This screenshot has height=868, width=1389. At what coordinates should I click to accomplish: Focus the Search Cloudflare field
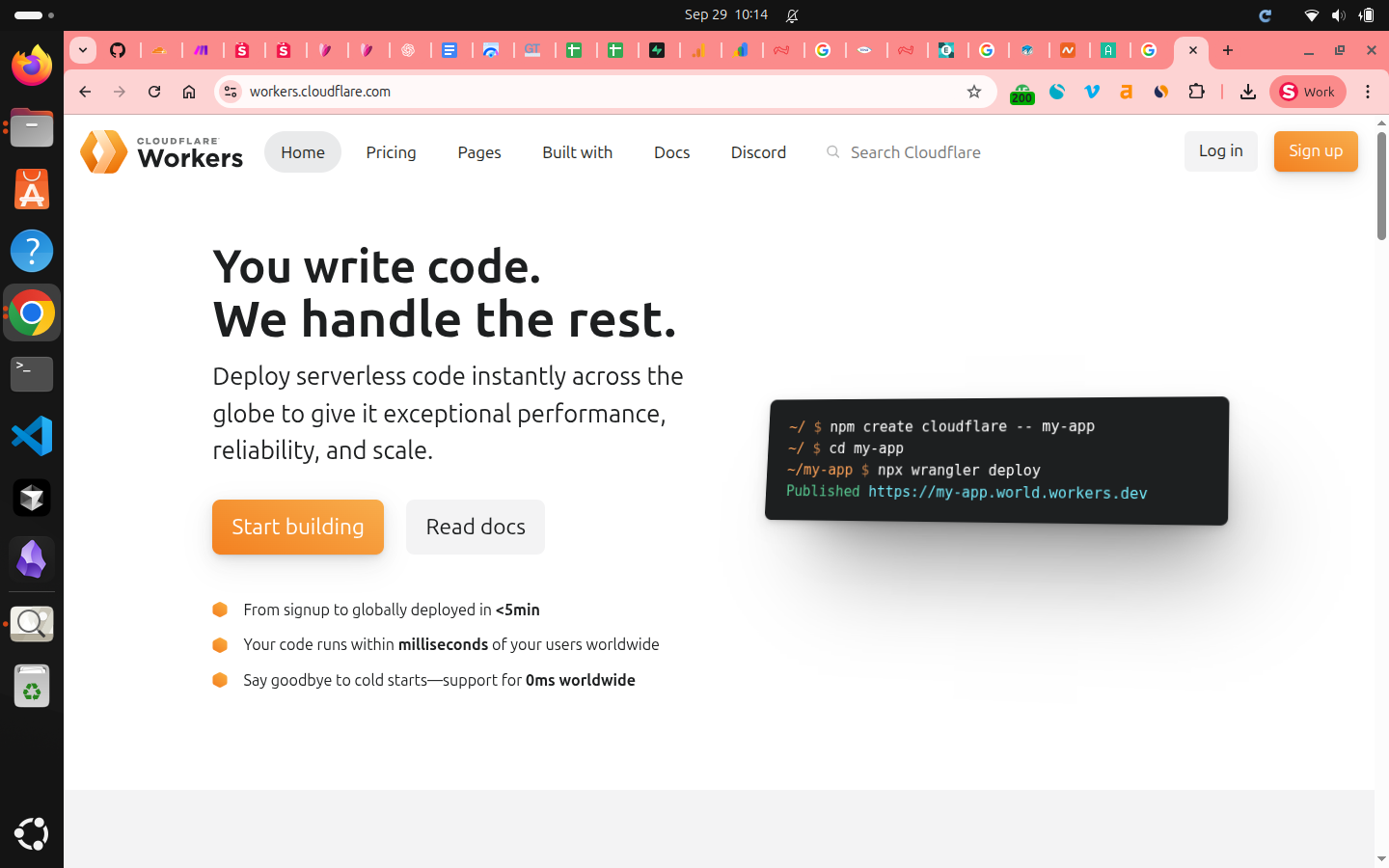click(914, 152)
